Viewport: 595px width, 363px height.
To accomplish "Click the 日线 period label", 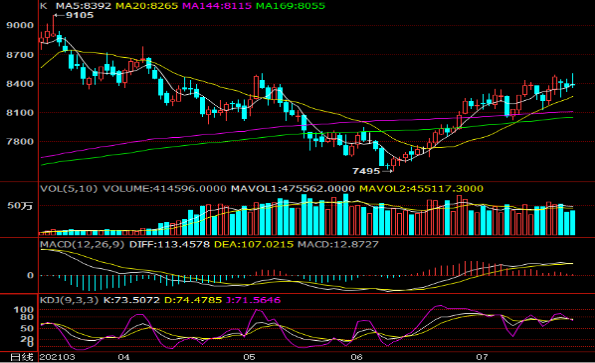I will [x=21, y=357].
